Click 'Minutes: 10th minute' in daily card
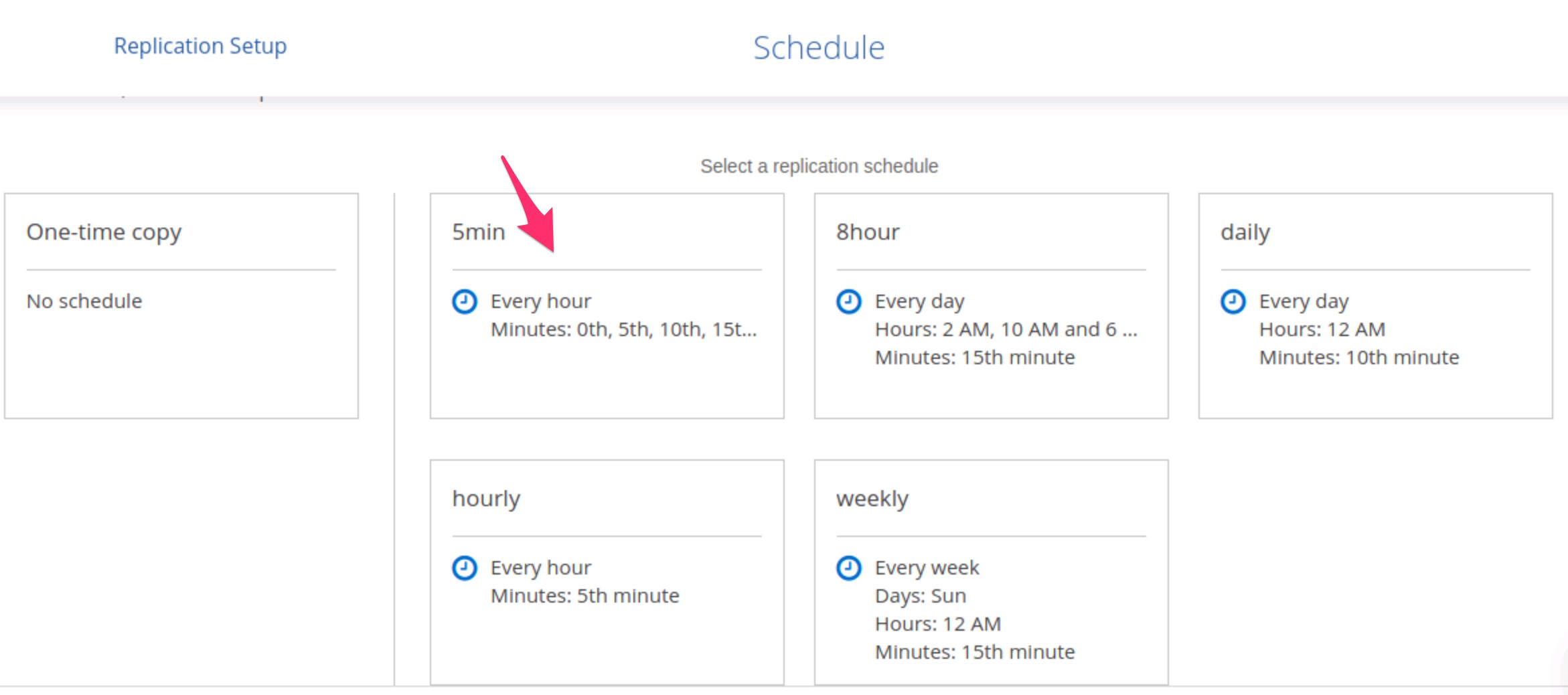The width and height of the screenshot is (1568, 695). (1358, 358)
